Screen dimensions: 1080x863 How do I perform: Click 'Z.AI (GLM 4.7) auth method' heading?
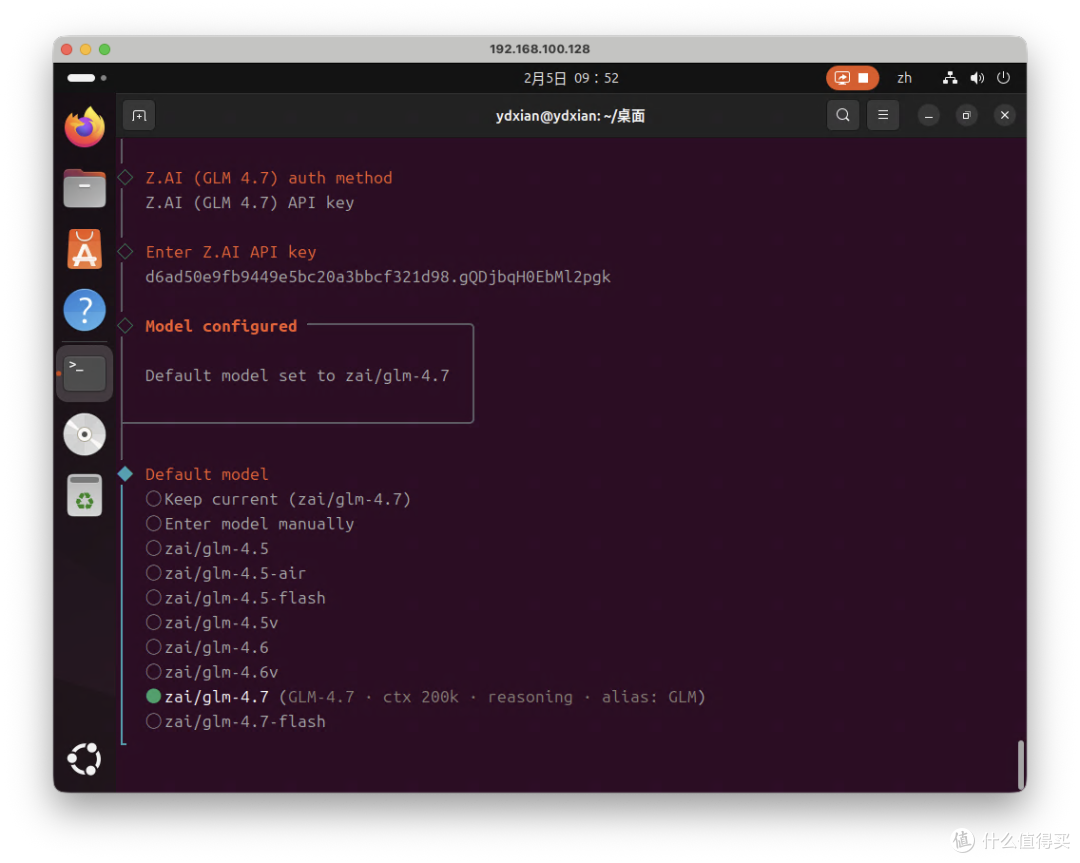pos(269,178)
